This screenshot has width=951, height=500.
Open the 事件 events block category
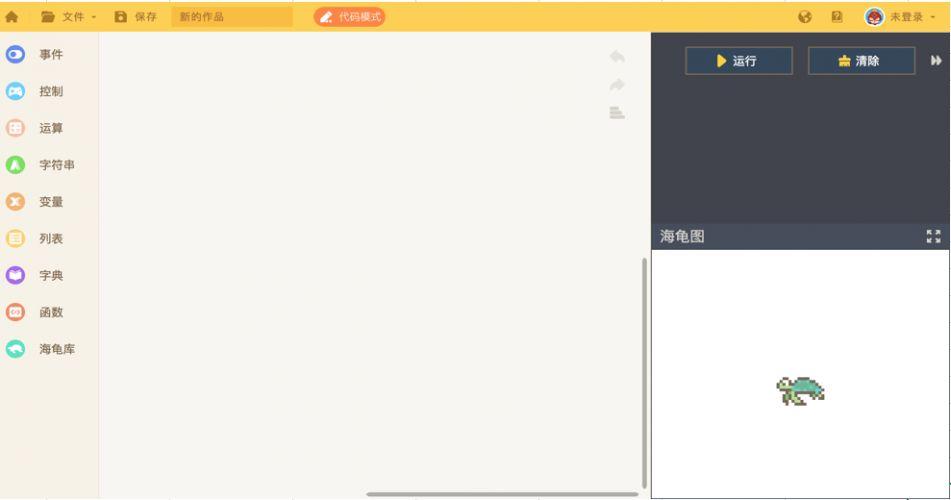click(x=35, y=55)
